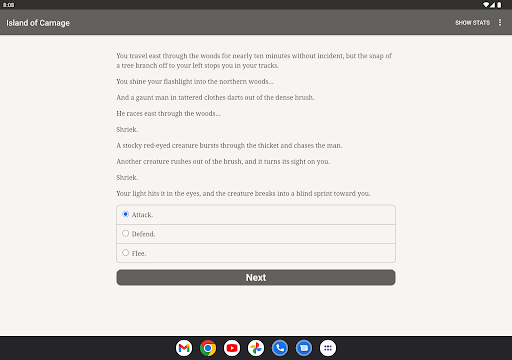Click the paragraph starting "You travel east"
Screen dimensions: 512x360
(x=254, y=60)
